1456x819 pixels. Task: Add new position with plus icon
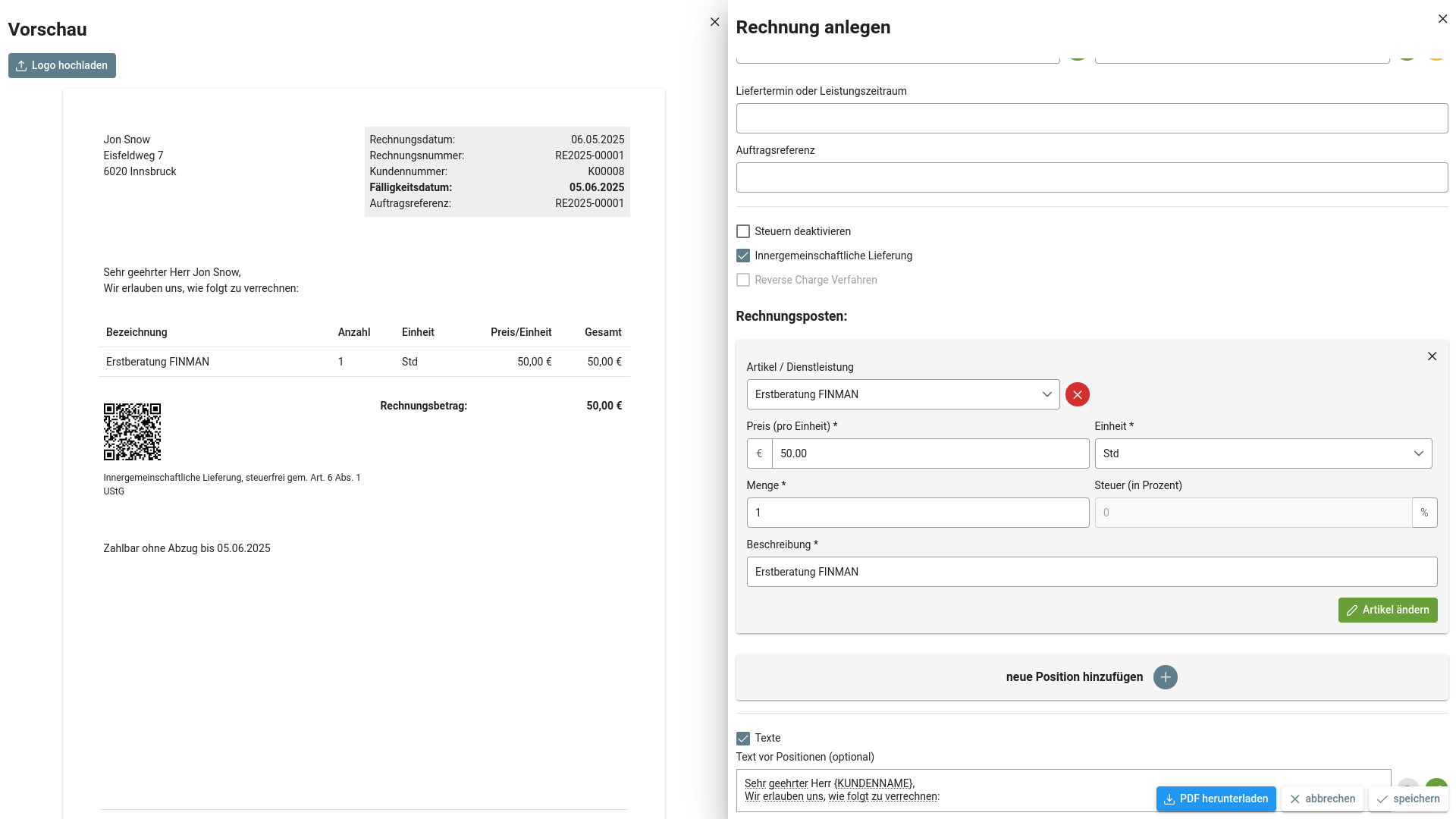1165,677
